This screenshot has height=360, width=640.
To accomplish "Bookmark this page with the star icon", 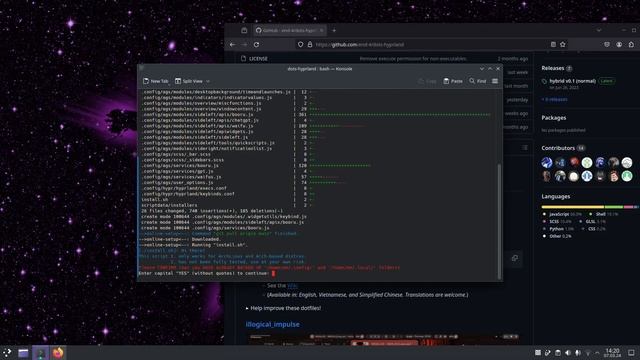I will [563, 44].
